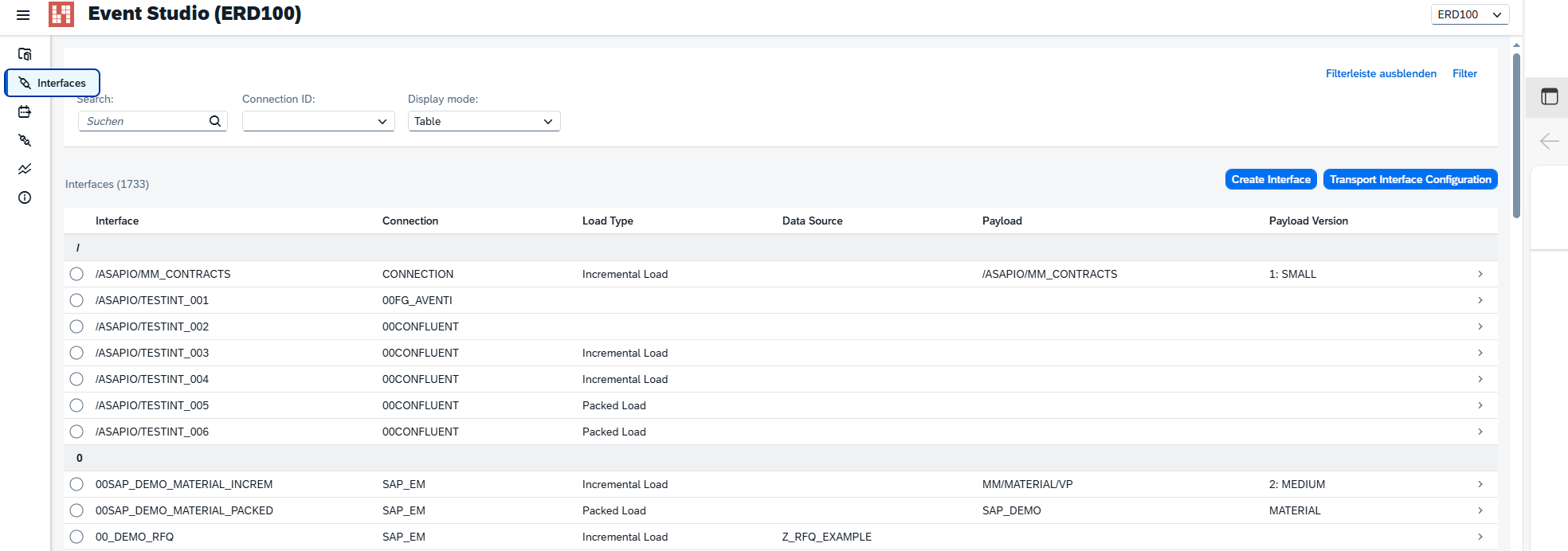The image size is (1568, 551).
Task: Open the Connection ID dropdown
Action: [319, 121]
